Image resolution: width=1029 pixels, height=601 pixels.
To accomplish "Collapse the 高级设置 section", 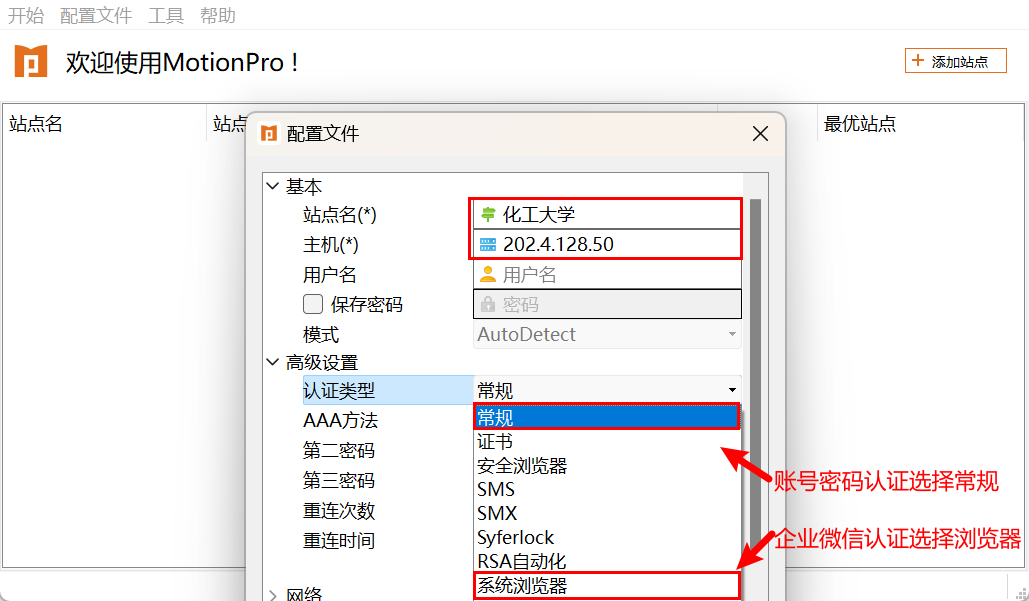I will tap(273, 363).
